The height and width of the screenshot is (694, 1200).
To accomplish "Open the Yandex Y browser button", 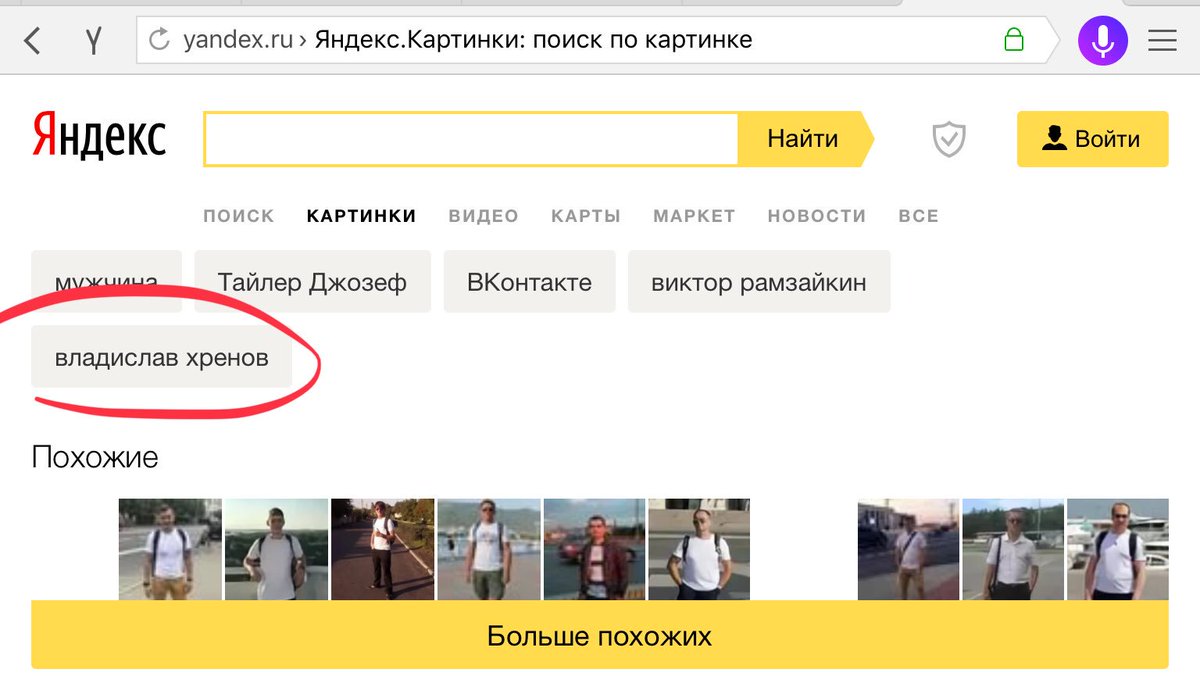I will [93, 41].
